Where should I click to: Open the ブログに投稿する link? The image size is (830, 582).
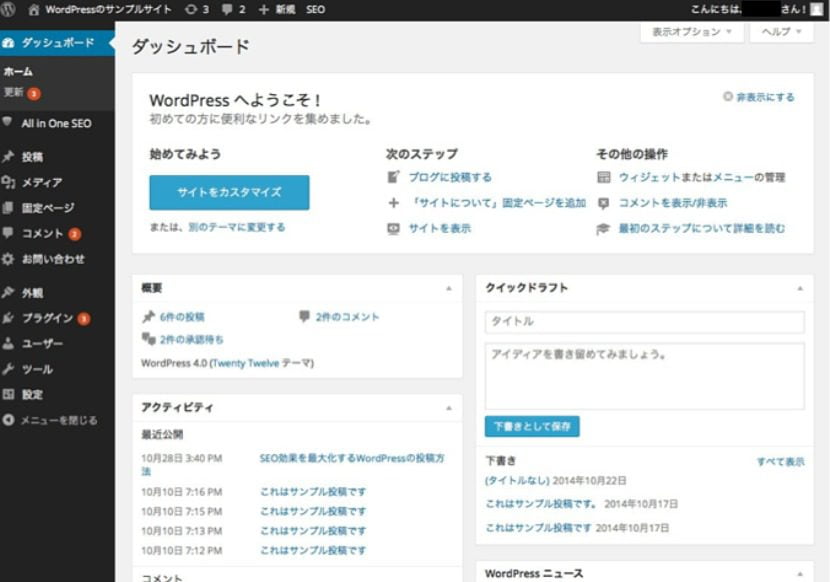(x=450, y=177)
